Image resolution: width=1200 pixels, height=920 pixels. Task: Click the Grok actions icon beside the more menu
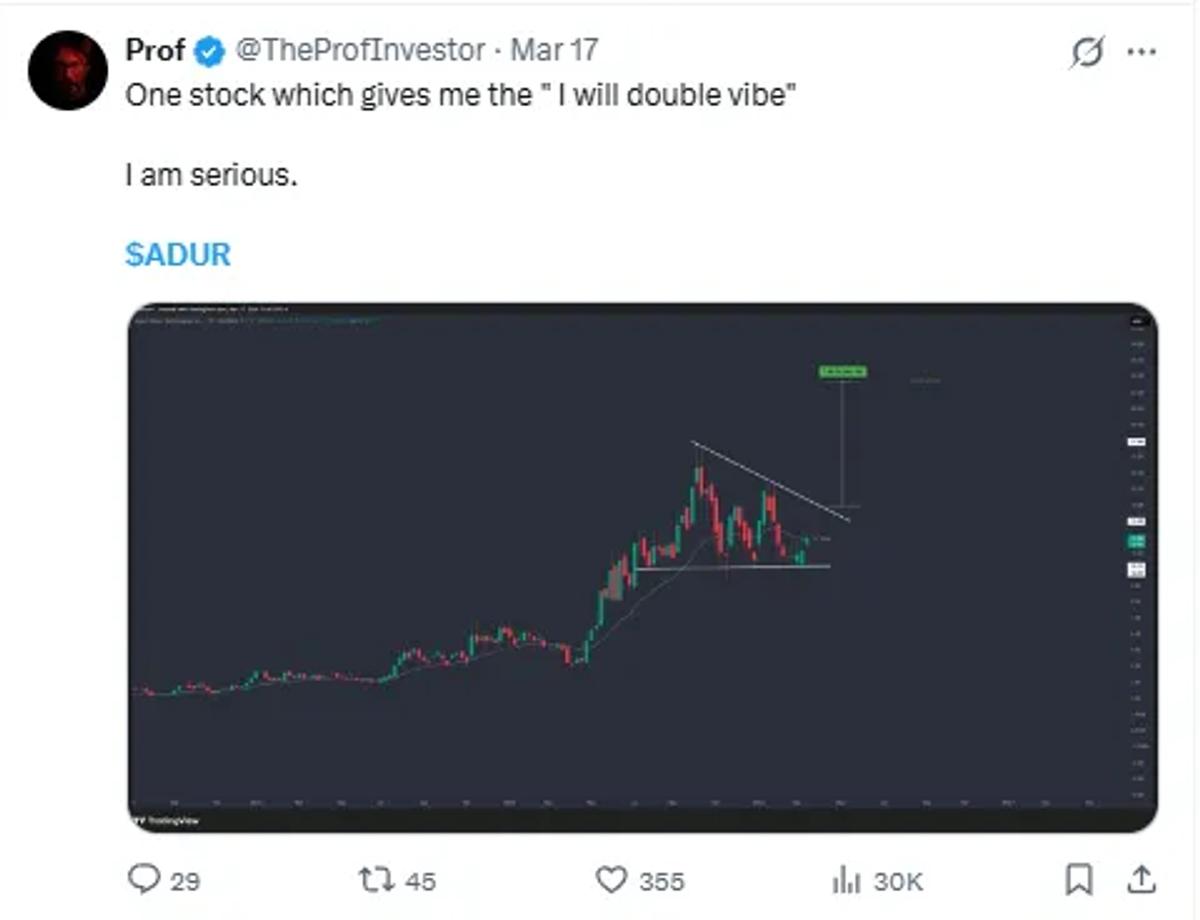coord(1090,50)
